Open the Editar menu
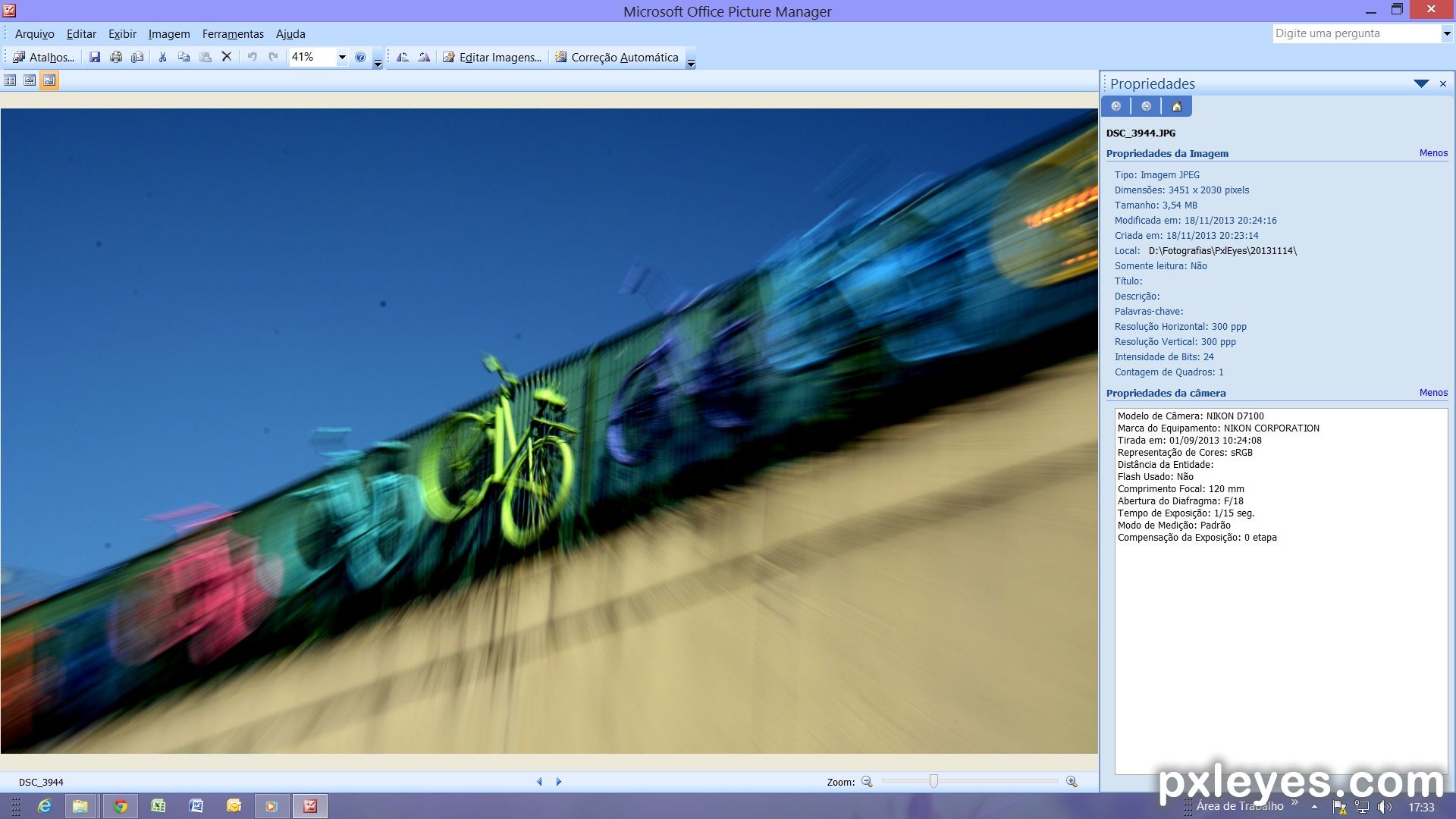Image resolution: width=1456 pixels, height=819 pixels. [x=81, y=34]
